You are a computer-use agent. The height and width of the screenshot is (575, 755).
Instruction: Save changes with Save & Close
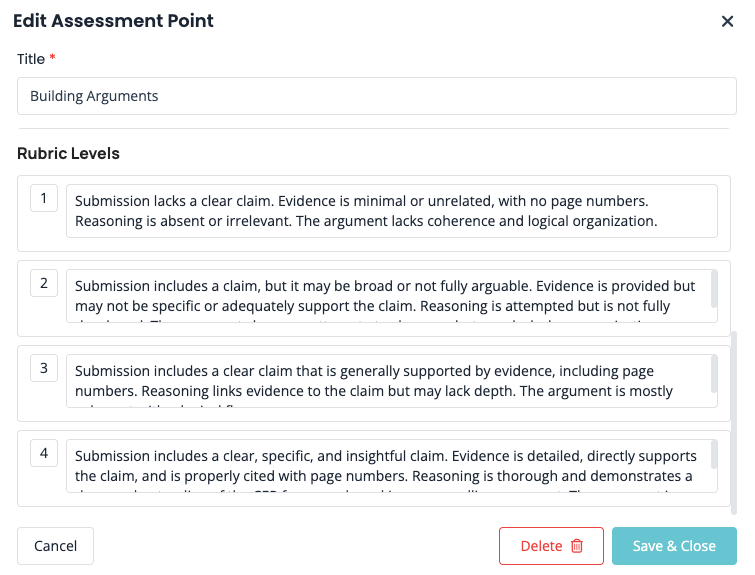(674, 546)
